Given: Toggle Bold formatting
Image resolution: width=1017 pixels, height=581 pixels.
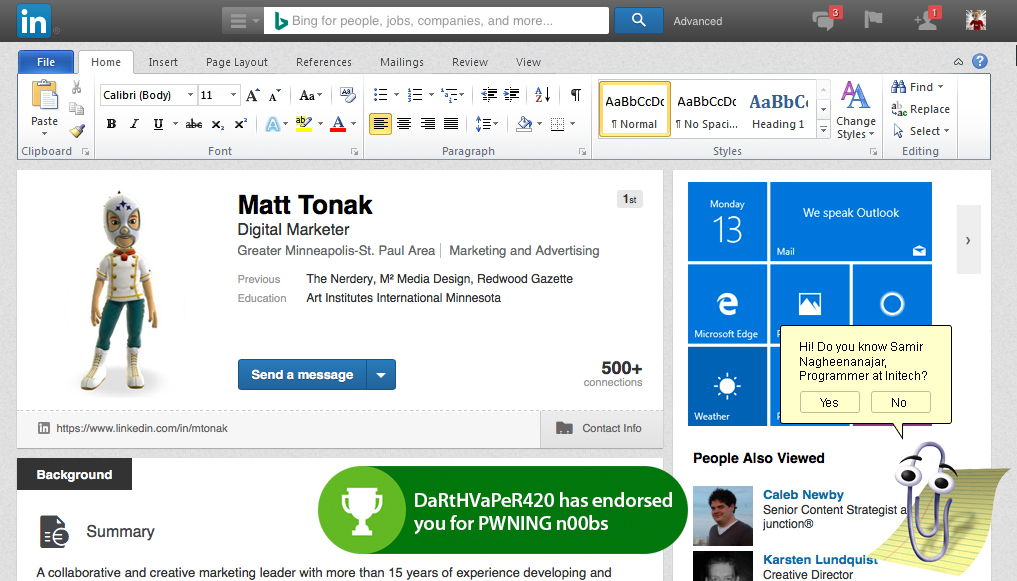Looking at the screenshot, I should [112, 124].
